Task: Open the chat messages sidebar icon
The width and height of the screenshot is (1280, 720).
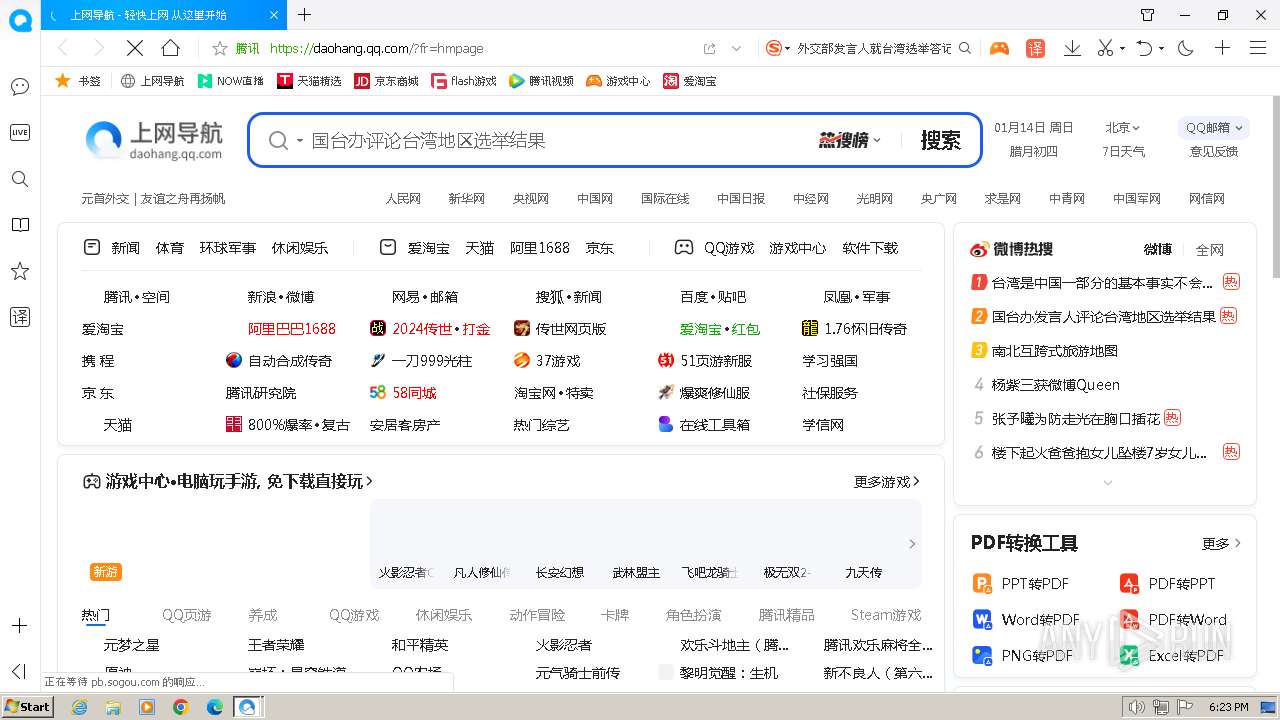Action: pos(19,87)
